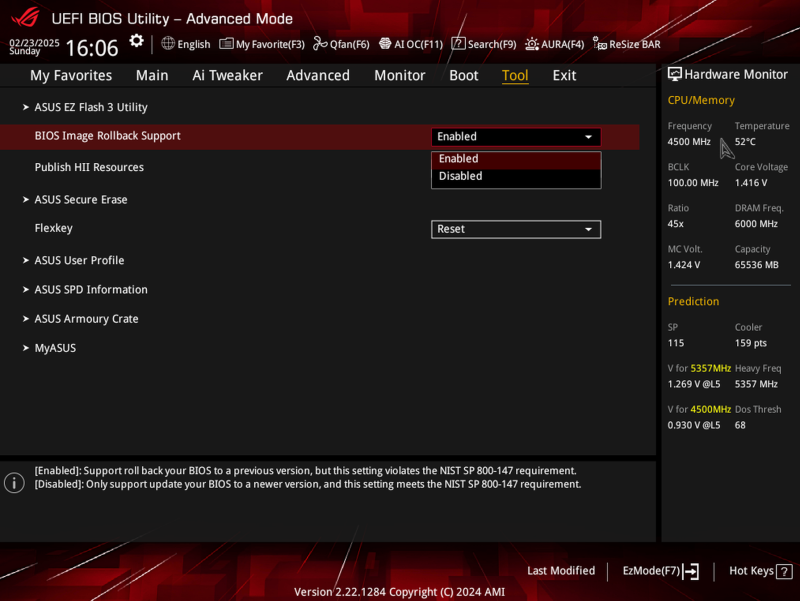
Task: Select the Flexkey label
Action: pyautogui.click(x=54, y=228)
